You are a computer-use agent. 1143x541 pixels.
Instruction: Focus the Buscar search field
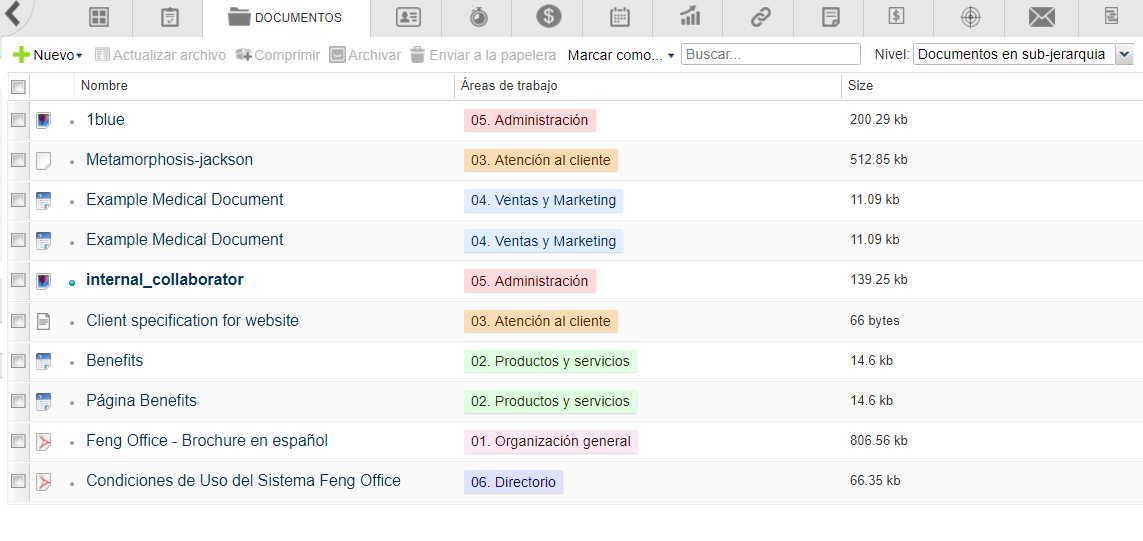click(770, 55)
